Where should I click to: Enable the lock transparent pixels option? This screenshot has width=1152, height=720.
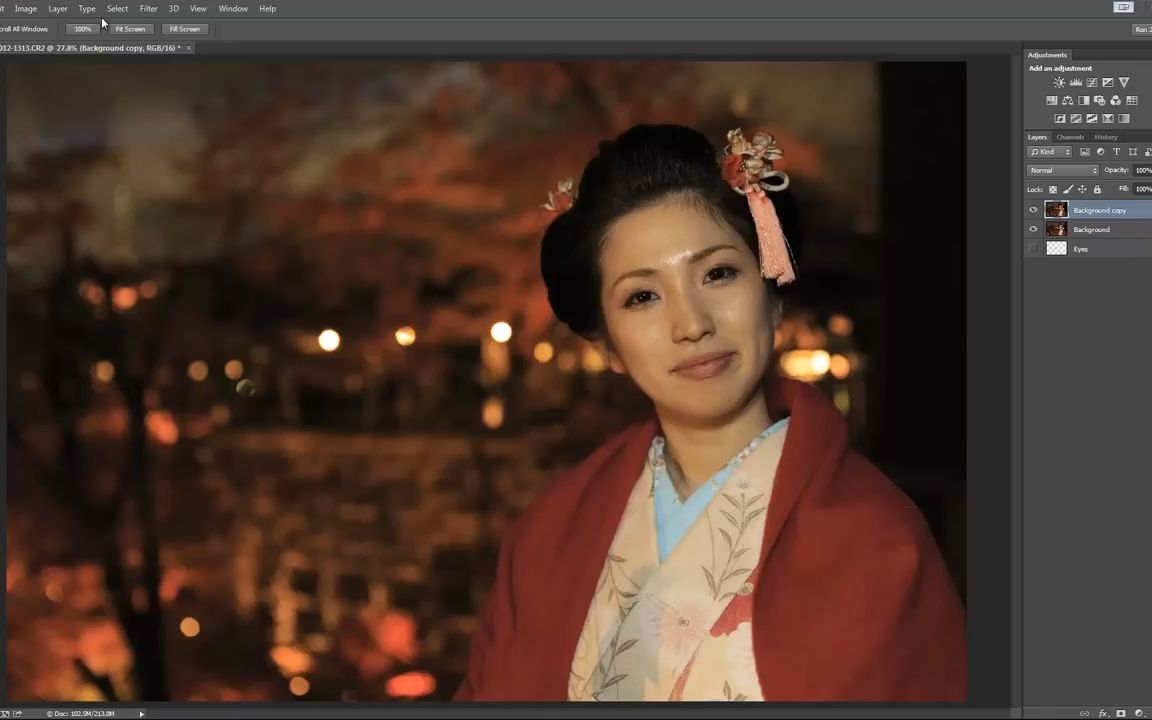pyautogui.click(x=1052, y=189)
